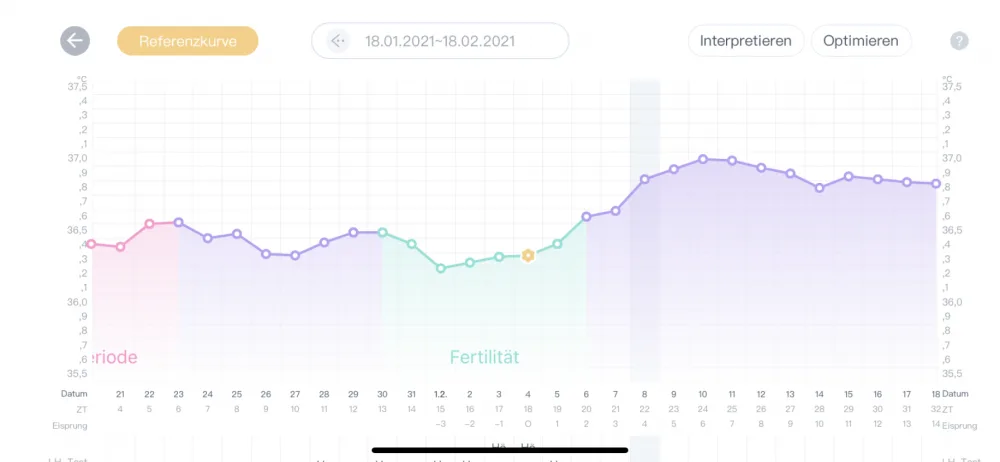Click the lowest green point on 1.2.

pyautogui.click(x=441, y=269)
